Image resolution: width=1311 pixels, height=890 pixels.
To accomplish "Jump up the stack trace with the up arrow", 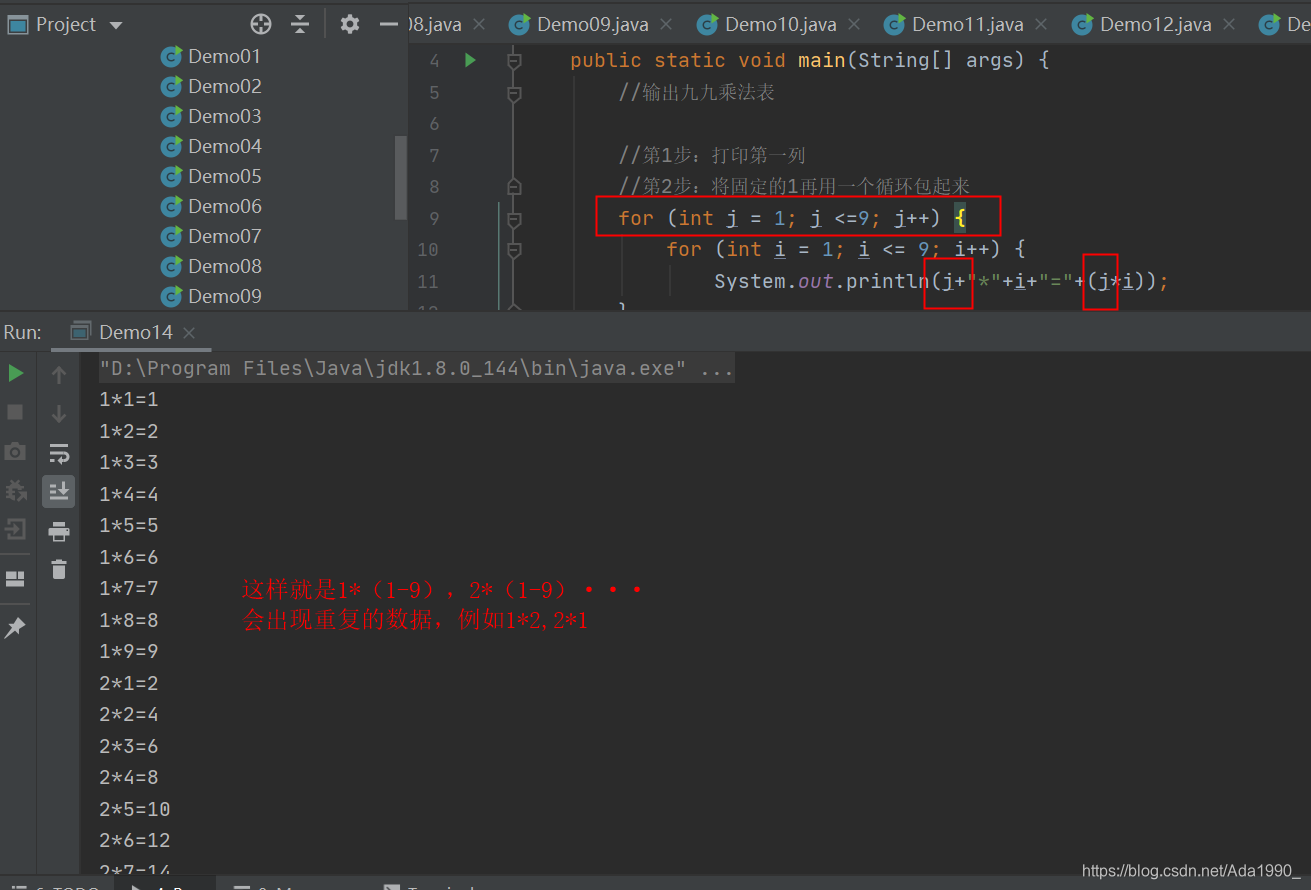I will (59, 375).
